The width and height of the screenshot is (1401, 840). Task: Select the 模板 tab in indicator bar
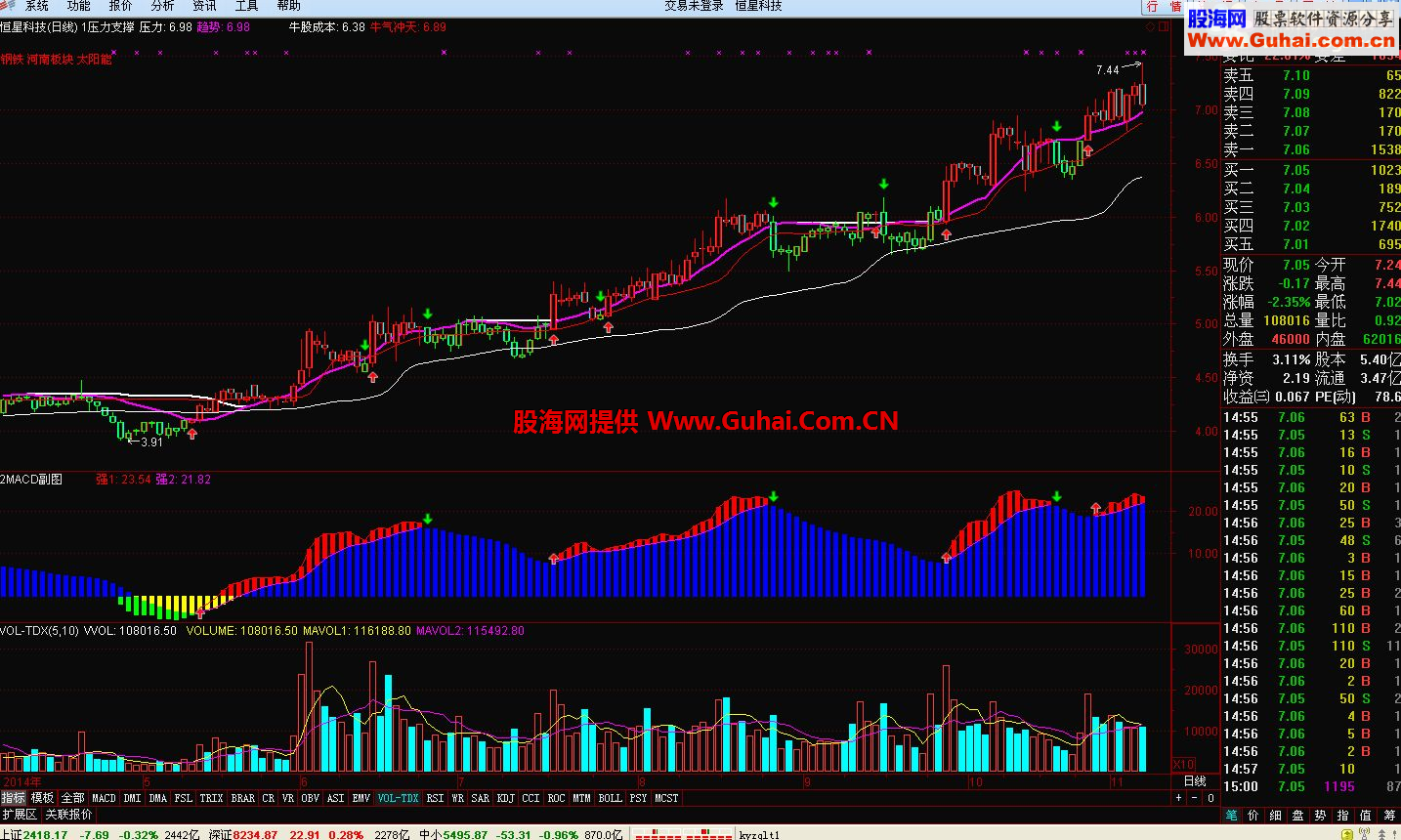[x=43, y=798]
